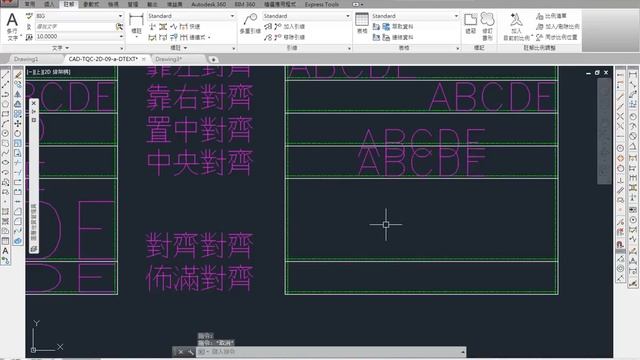Select the Rectangle tool in the draw toolbar
Viewport: 640px width, 360px height.
5,114
